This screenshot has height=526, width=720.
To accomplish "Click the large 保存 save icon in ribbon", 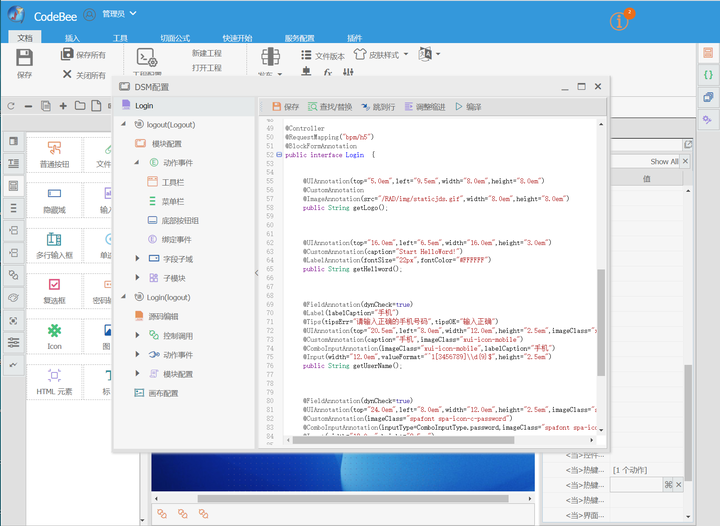I will pyautogui.click(x=24, y=58).
